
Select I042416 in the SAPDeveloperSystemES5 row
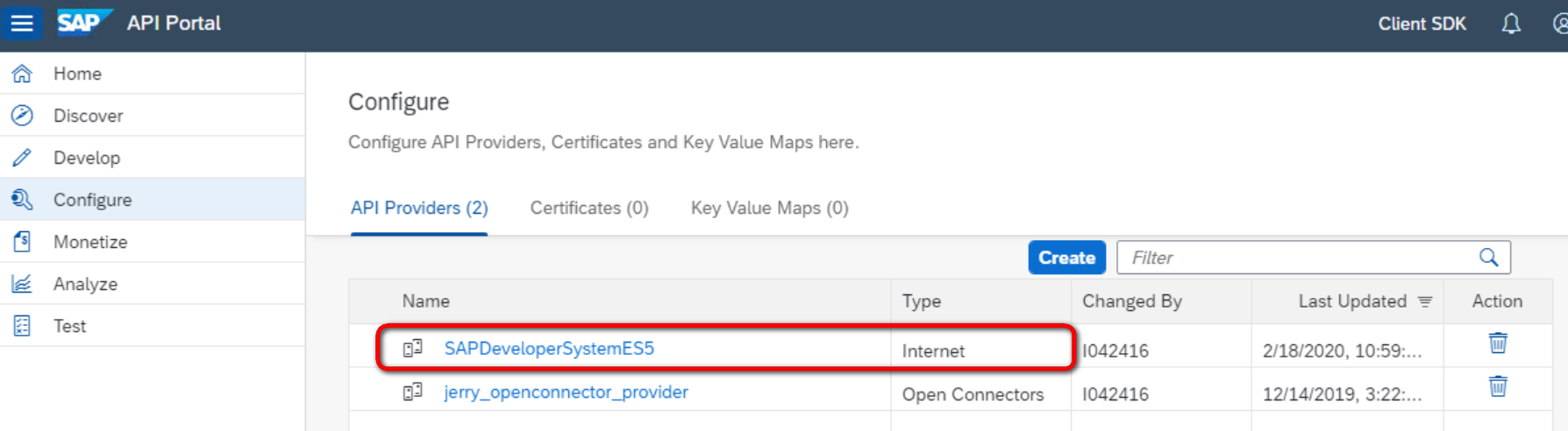(1115, 351)
